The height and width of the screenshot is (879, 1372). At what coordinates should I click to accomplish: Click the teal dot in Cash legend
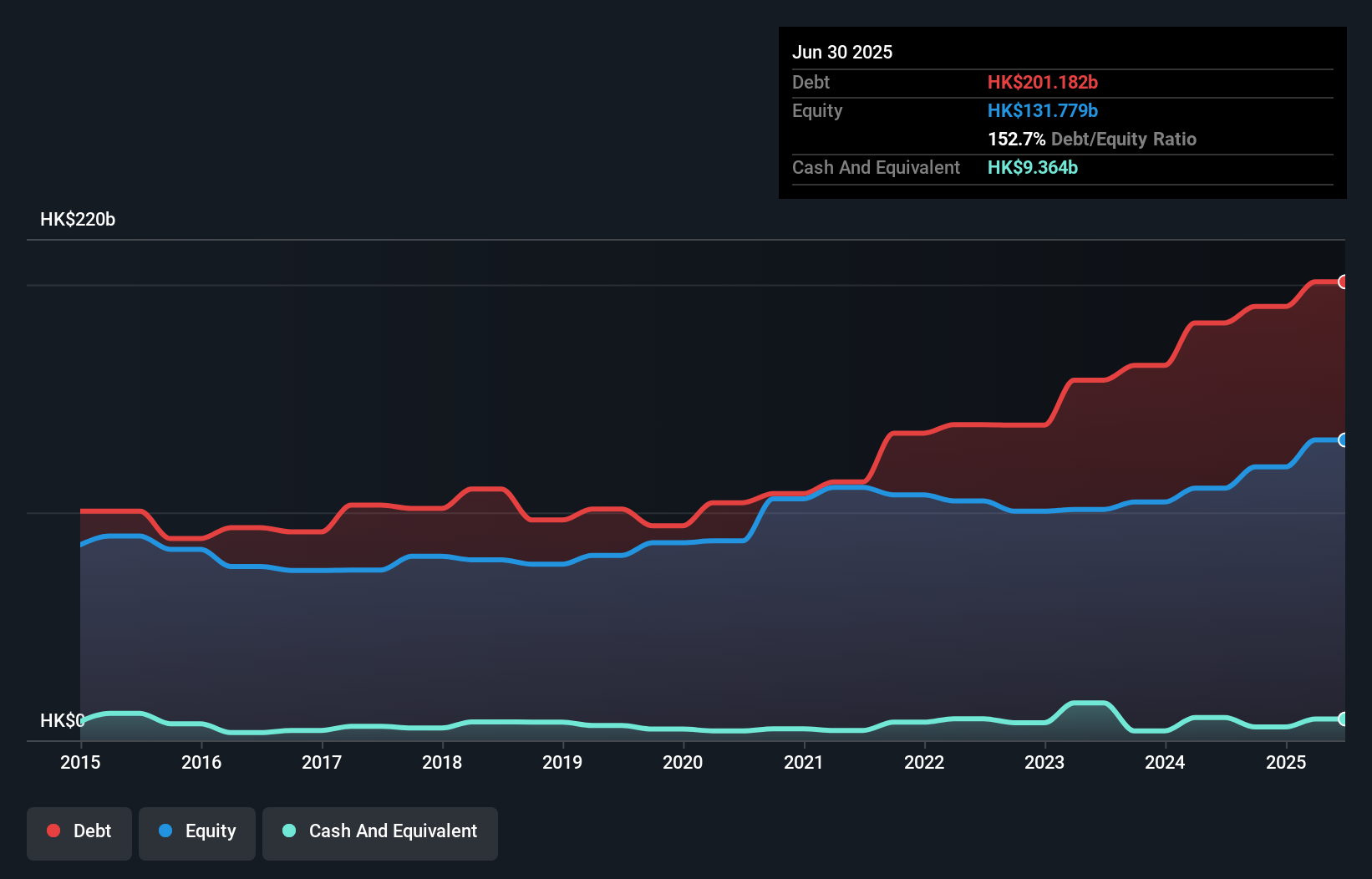tap(287, 831)
